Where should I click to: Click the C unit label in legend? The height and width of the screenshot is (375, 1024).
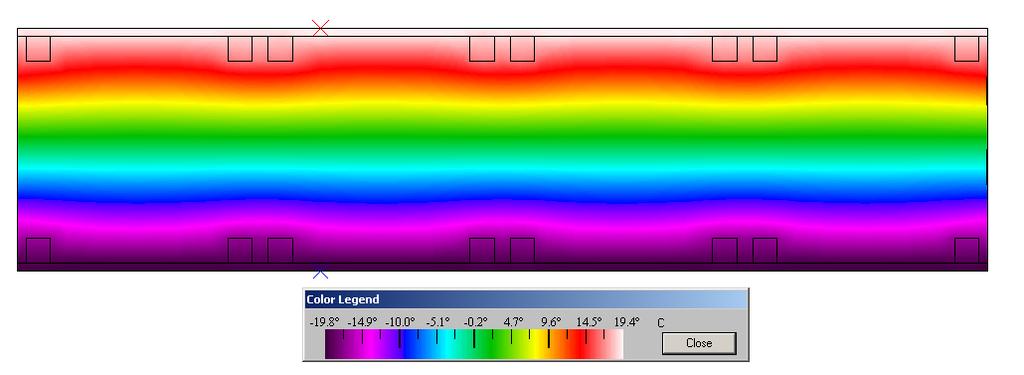point(661,323)
